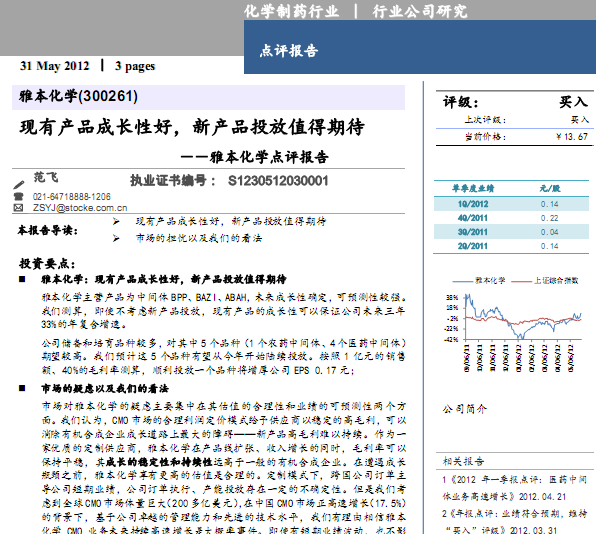This screenshot has height=534, width=596.
Task: Click the 当前价格 label
Action: [x=485, y=136]
